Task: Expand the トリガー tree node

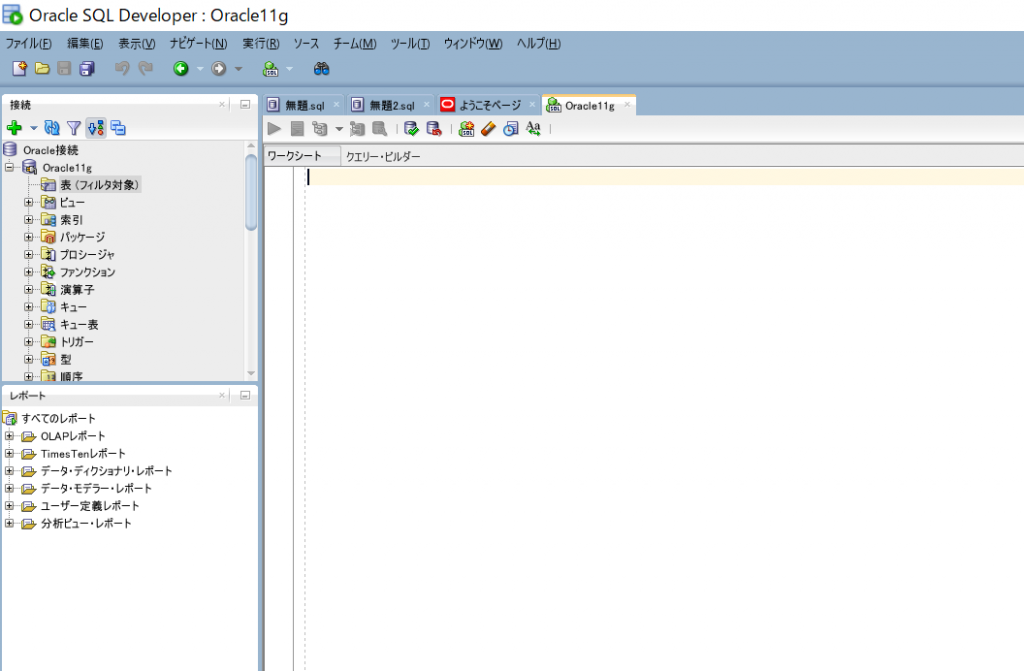Action: coord(29,342)
